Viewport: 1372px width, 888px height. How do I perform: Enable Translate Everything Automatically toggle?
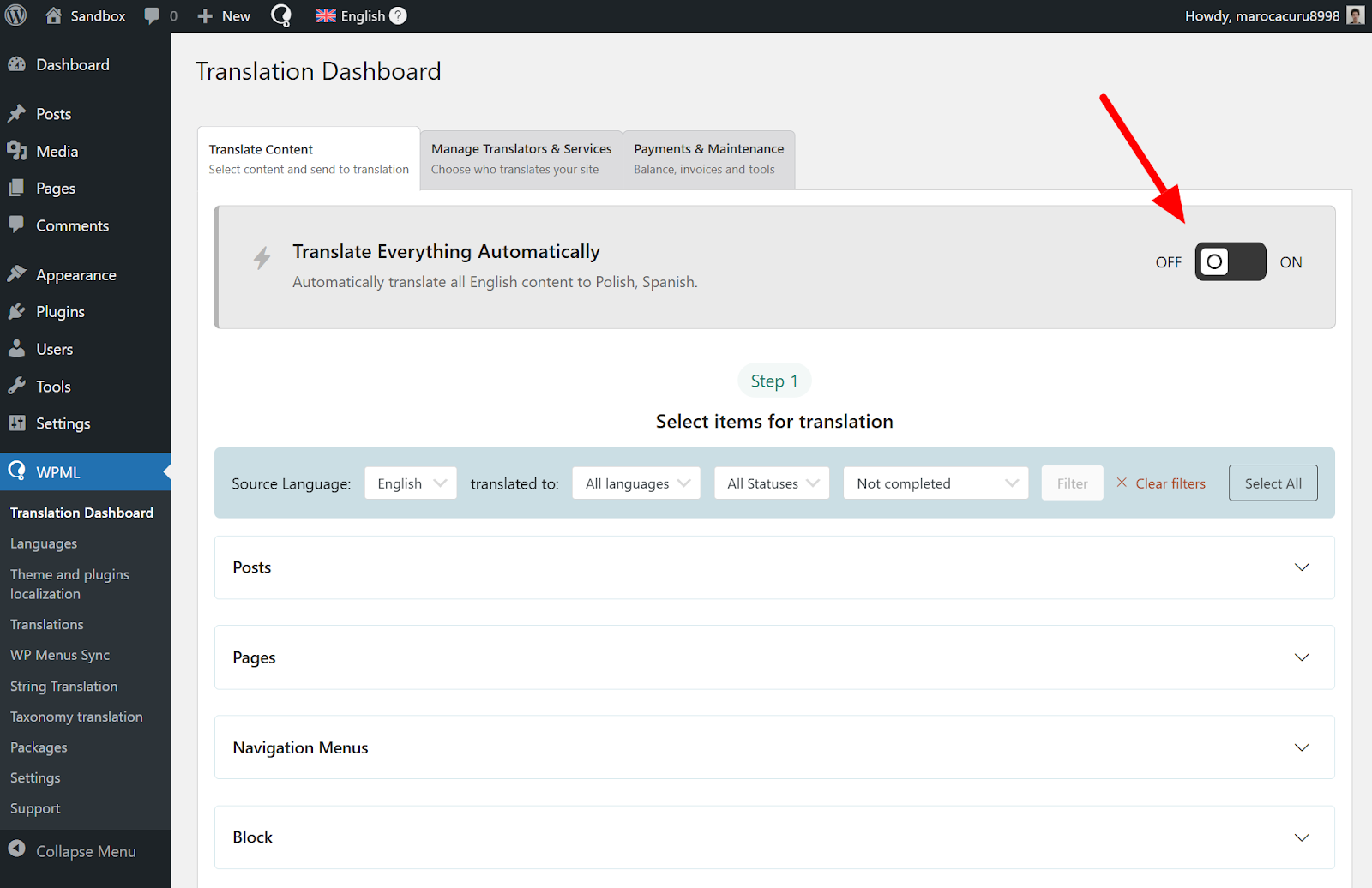click(x=1231, y=261)
